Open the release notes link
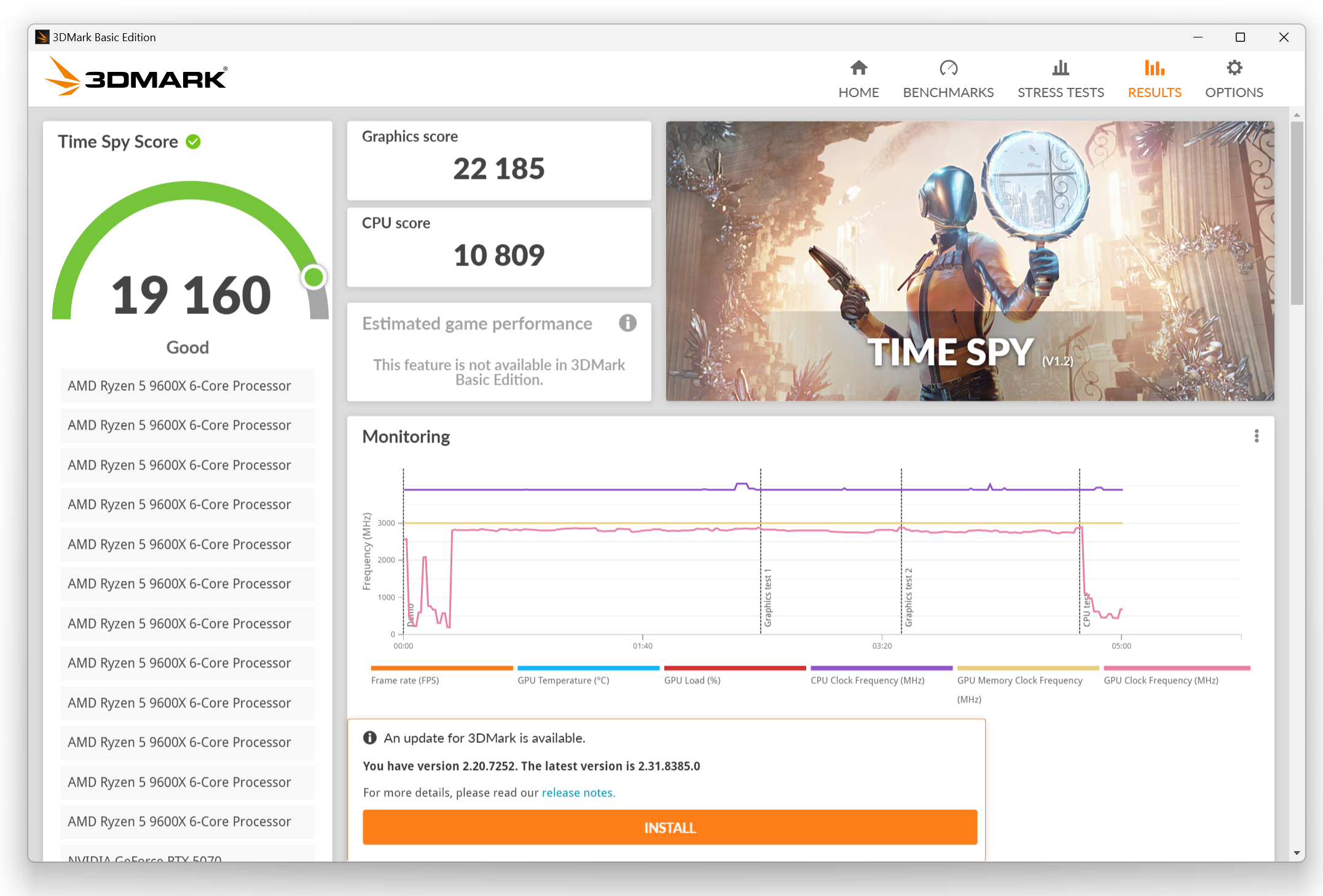The width and height of the screenshot is (1323, 896). (578, 793)
